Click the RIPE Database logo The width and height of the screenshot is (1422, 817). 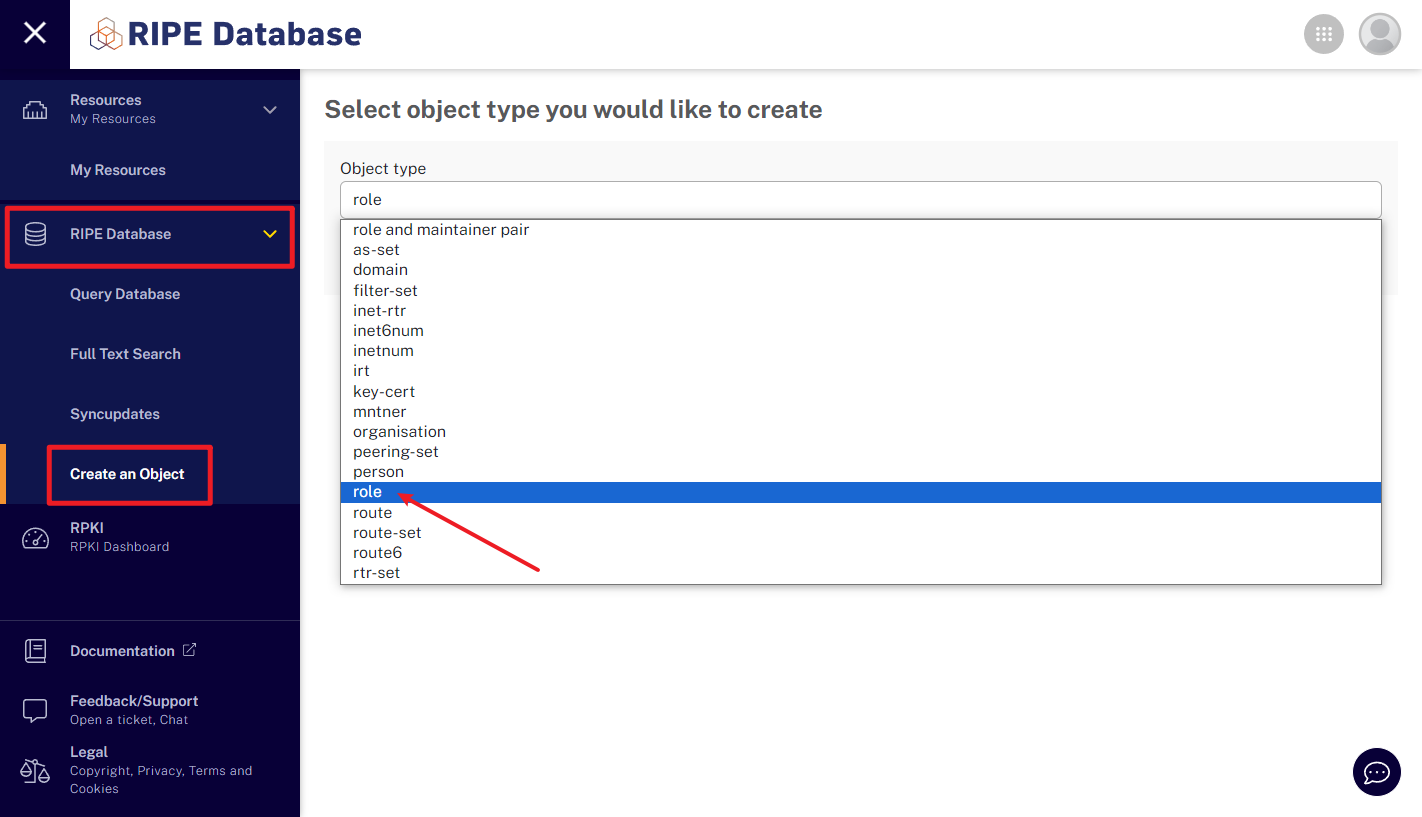pos(226,34)
